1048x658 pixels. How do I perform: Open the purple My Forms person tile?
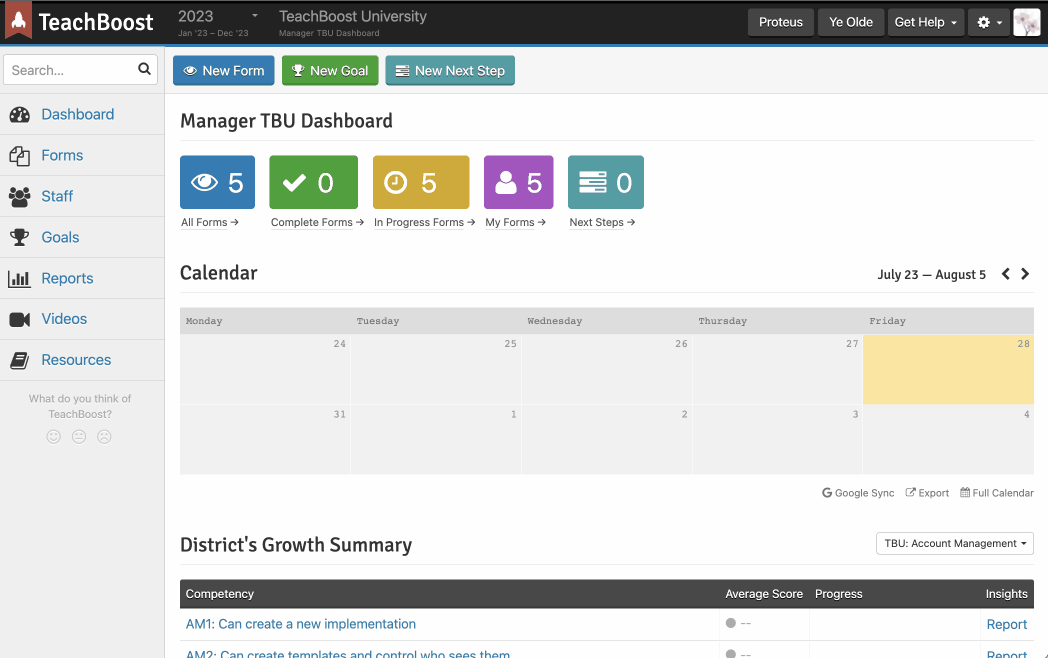pos(519,183)
